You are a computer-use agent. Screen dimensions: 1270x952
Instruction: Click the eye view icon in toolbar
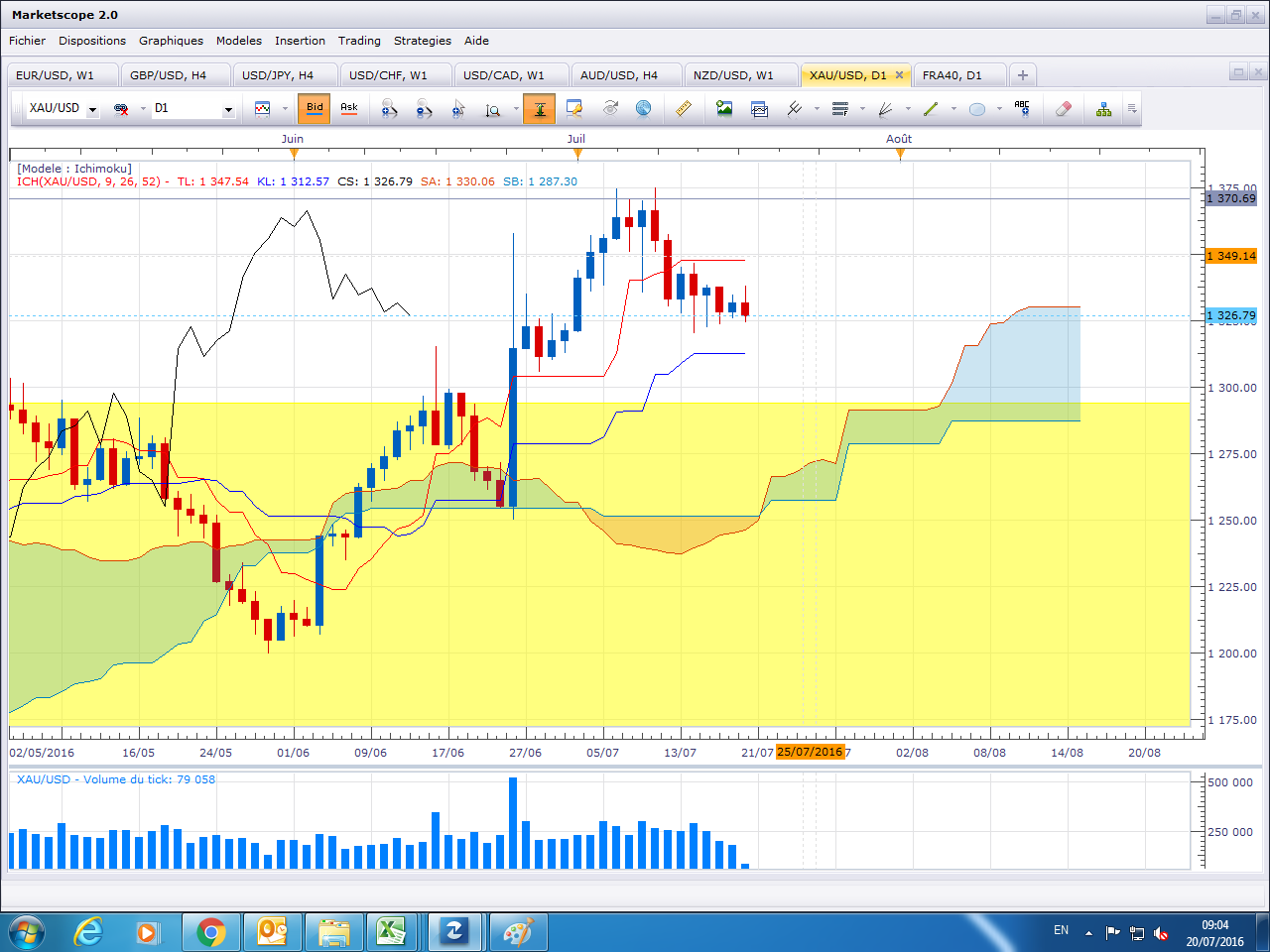click(x=610, y=108)
